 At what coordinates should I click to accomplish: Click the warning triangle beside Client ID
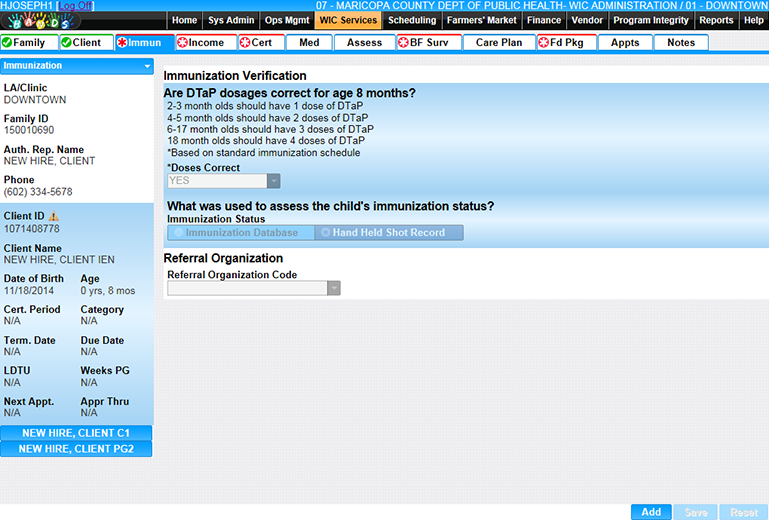(x=54, y=216)
